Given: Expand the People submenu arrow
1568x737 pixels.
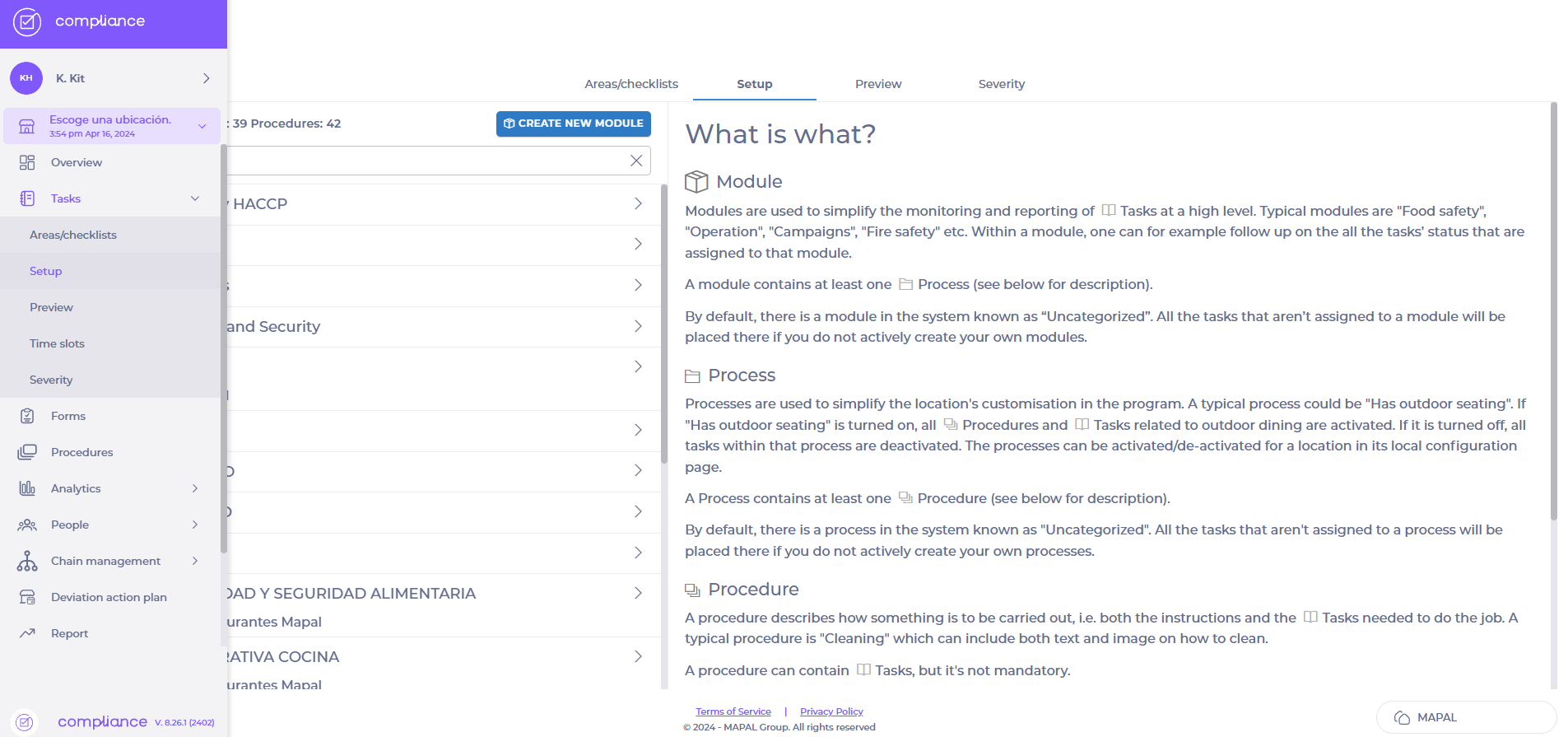Looking at the screenshot, I should click(x=195, y=525).
